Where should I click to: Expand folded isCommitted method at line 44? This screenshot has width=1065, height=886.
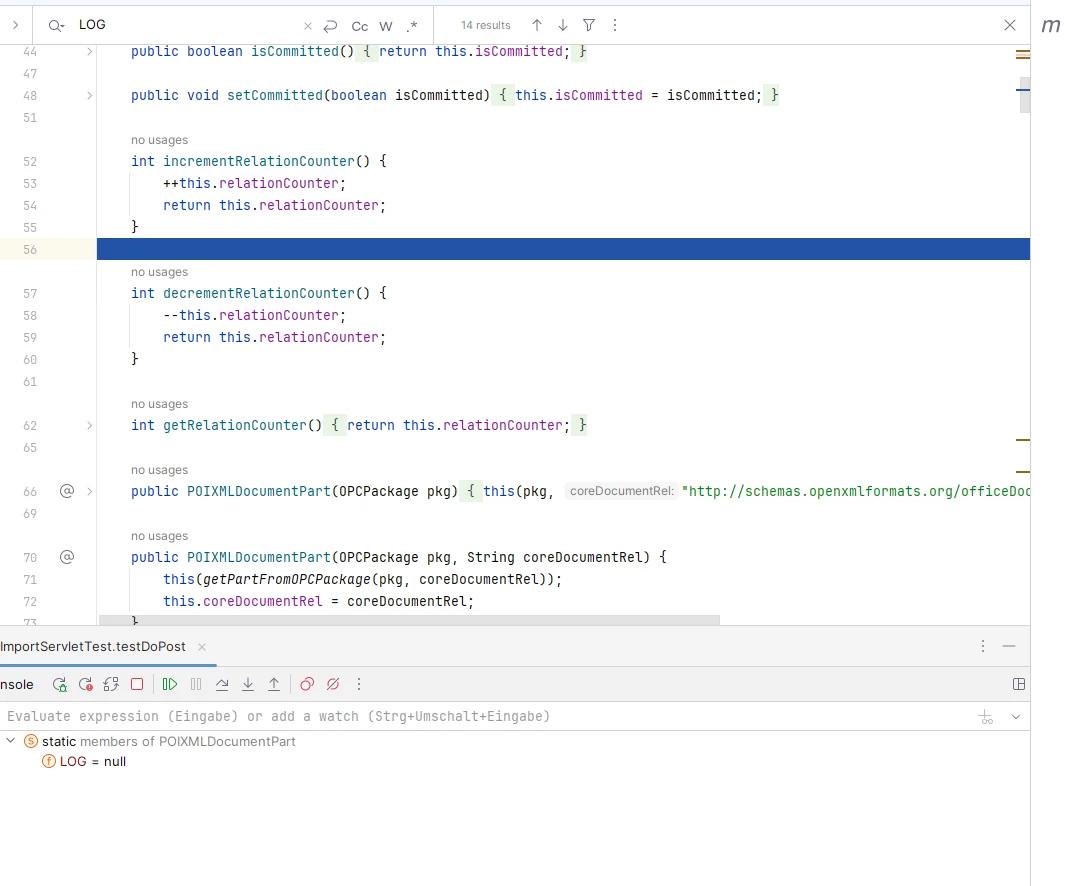point(90,52)
